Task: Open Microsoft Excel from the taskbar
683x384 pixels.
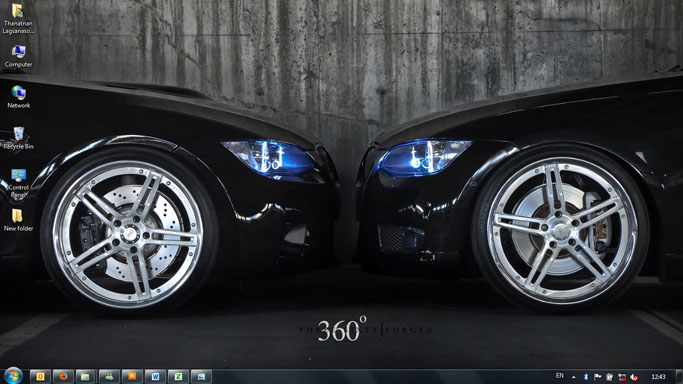Action: (x=178, y=376)
